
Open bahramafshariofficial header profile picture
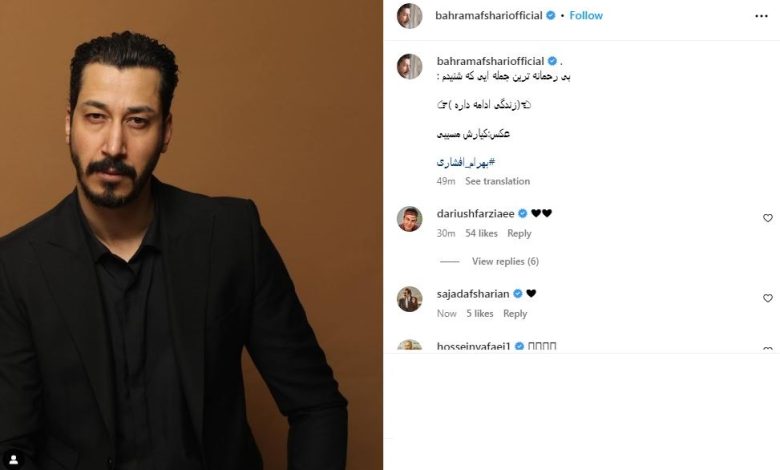point(409,16)
